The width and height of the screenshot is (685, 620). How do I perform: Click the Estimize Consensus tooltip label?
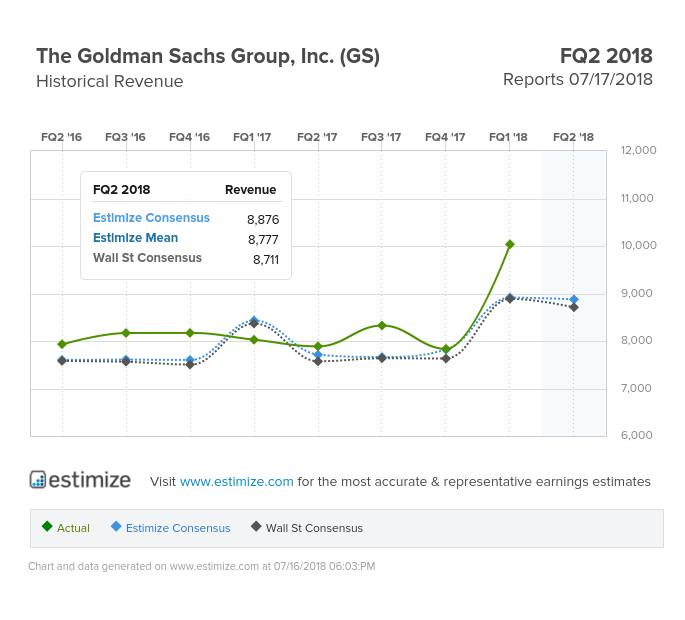pyautogui.click(x=151, y=218)
